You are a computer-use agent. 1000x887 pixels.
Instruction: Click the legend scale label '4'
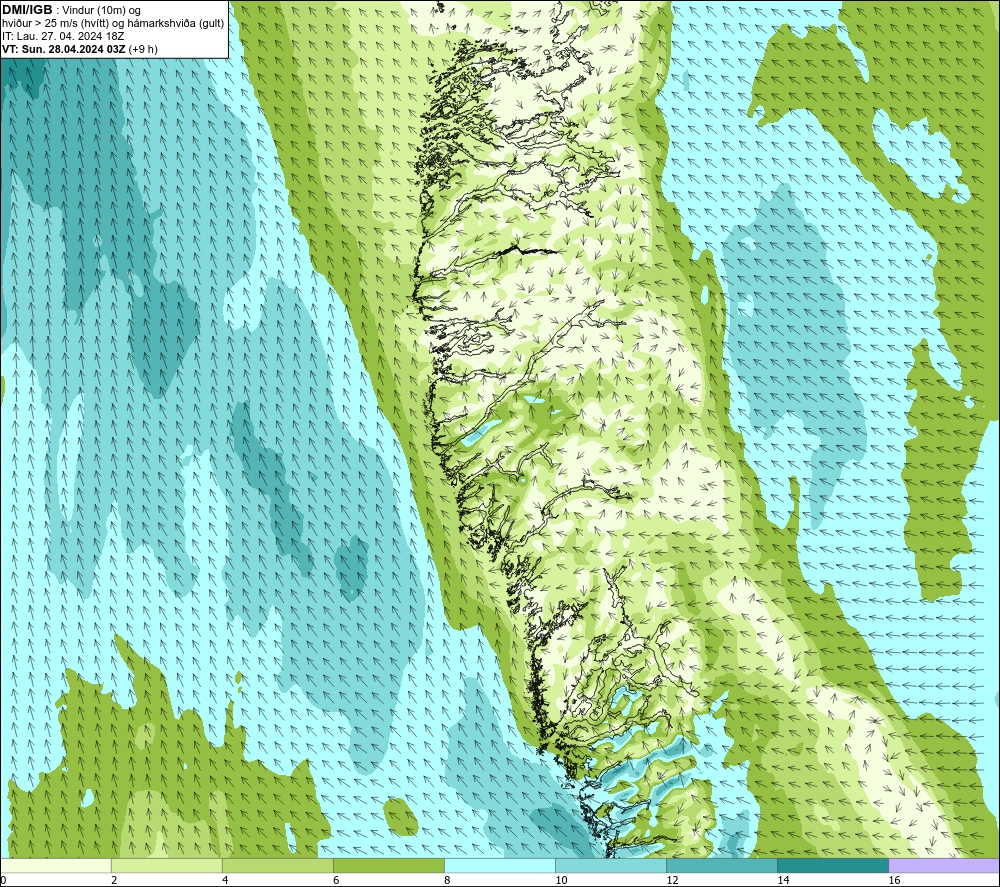coord(225,880)
